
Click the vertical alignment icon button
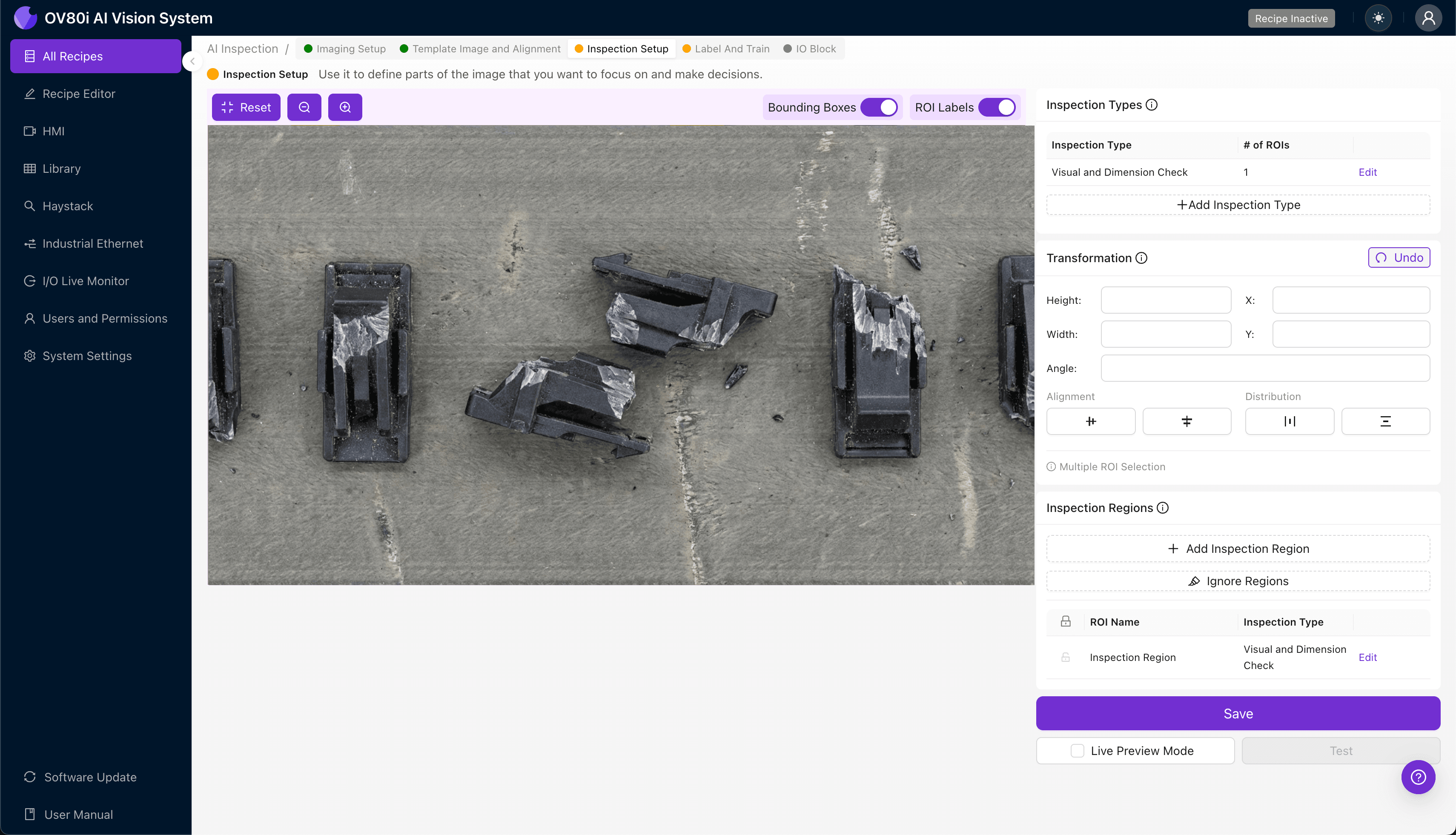1187,421
